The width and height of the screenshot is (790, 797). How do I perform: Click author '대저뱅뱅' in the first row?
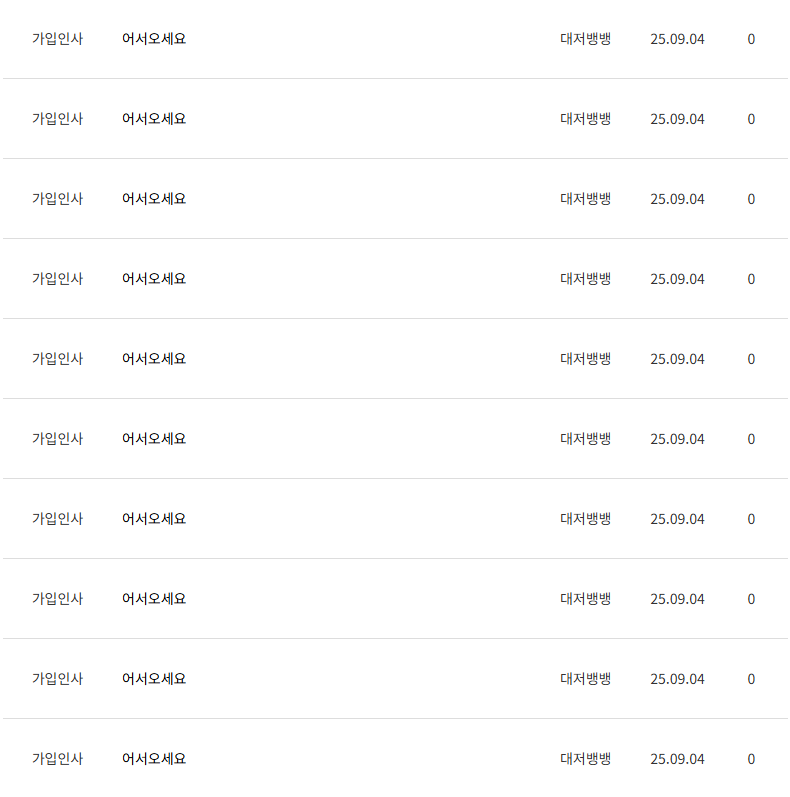(x=585, y=39)
